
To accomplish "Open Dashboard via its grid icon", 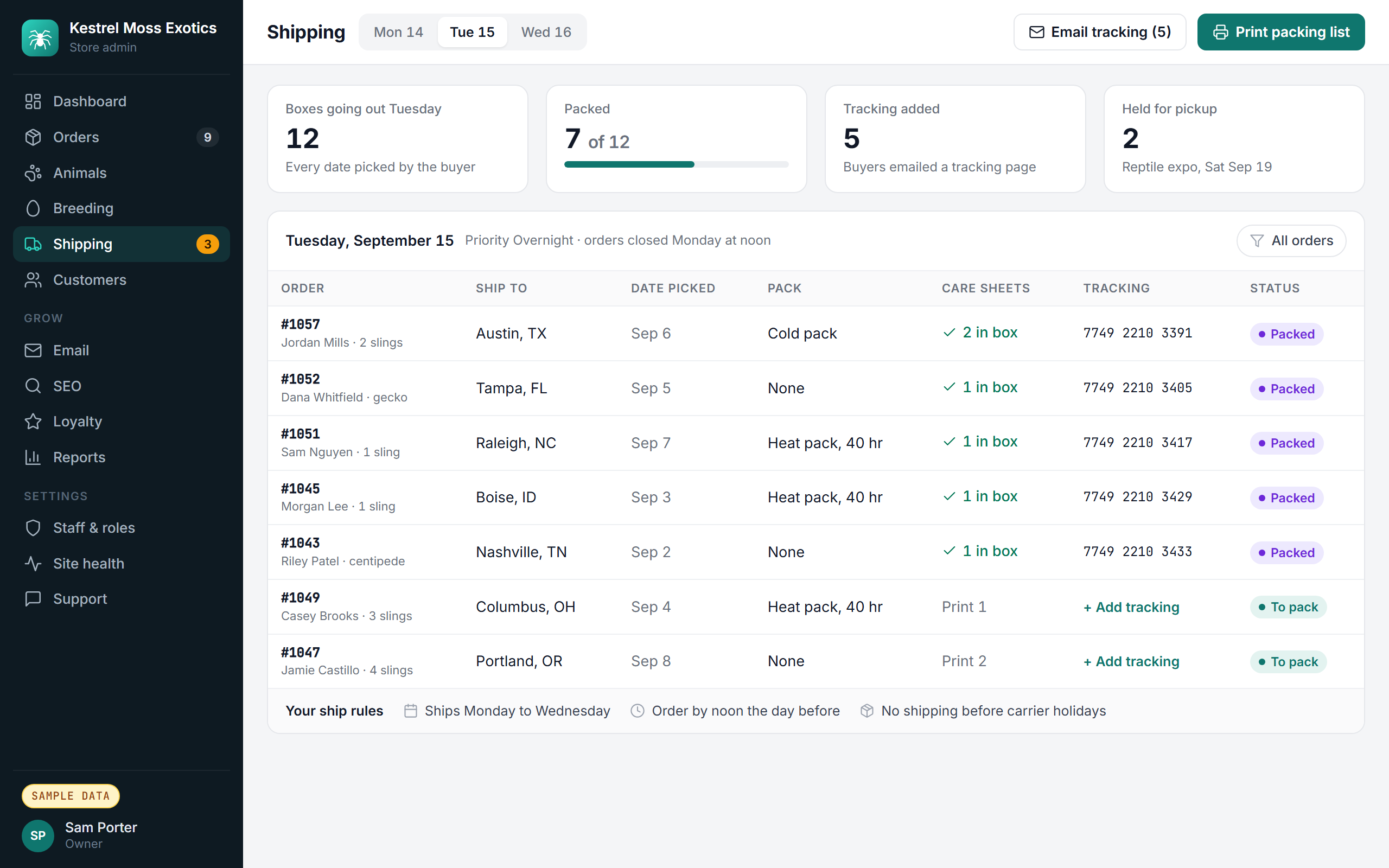I will pos(33,101).
